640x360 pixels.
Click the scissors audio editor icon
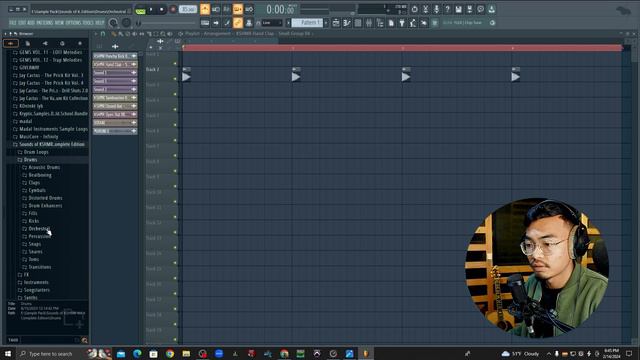click(425, 9)
